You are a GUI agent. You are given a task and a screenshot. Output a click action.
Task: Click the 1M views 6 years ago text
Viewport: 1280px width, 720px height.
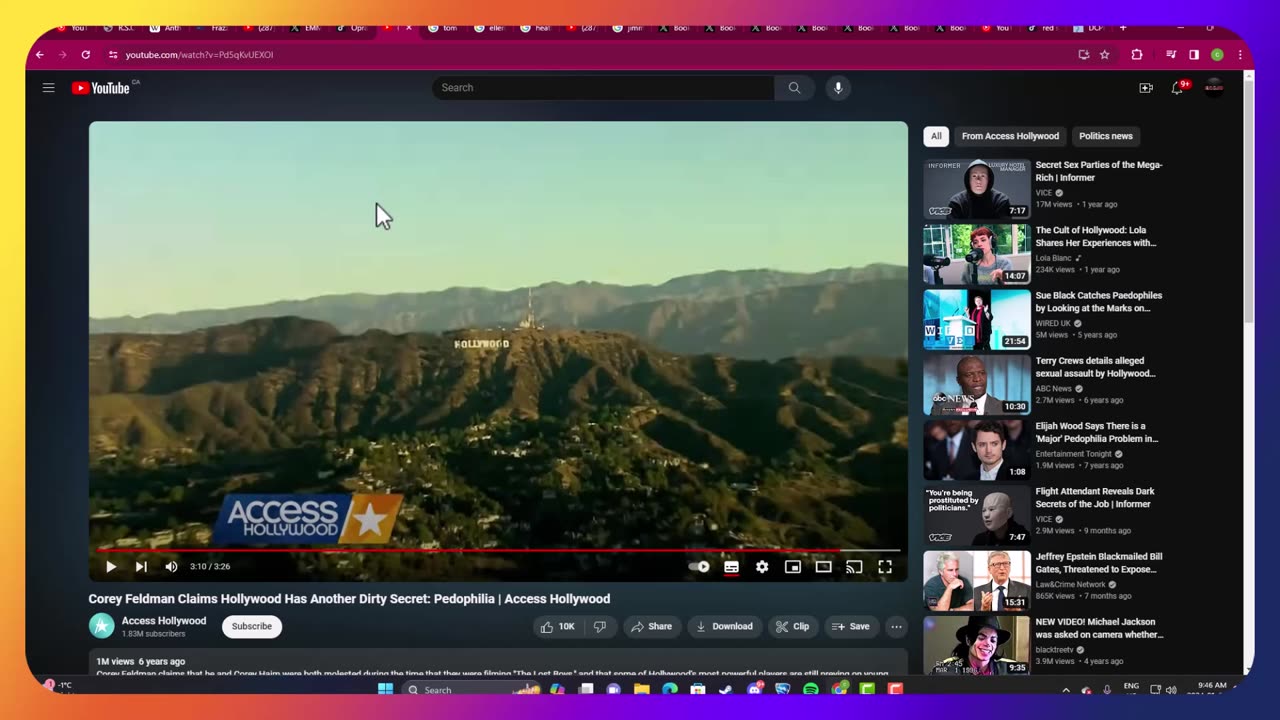point(141,661)
